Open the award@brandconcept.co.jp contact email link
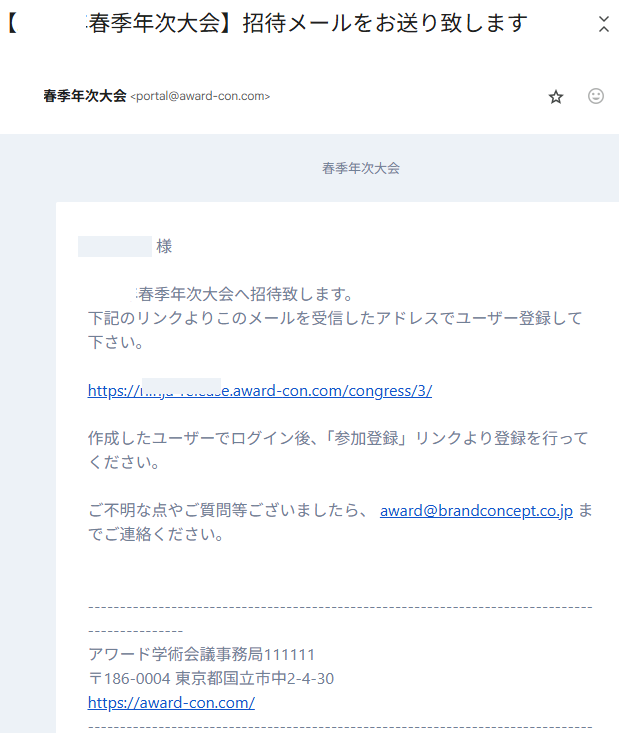The height and width of the screenshot is (733, 619). click(475, 511)
